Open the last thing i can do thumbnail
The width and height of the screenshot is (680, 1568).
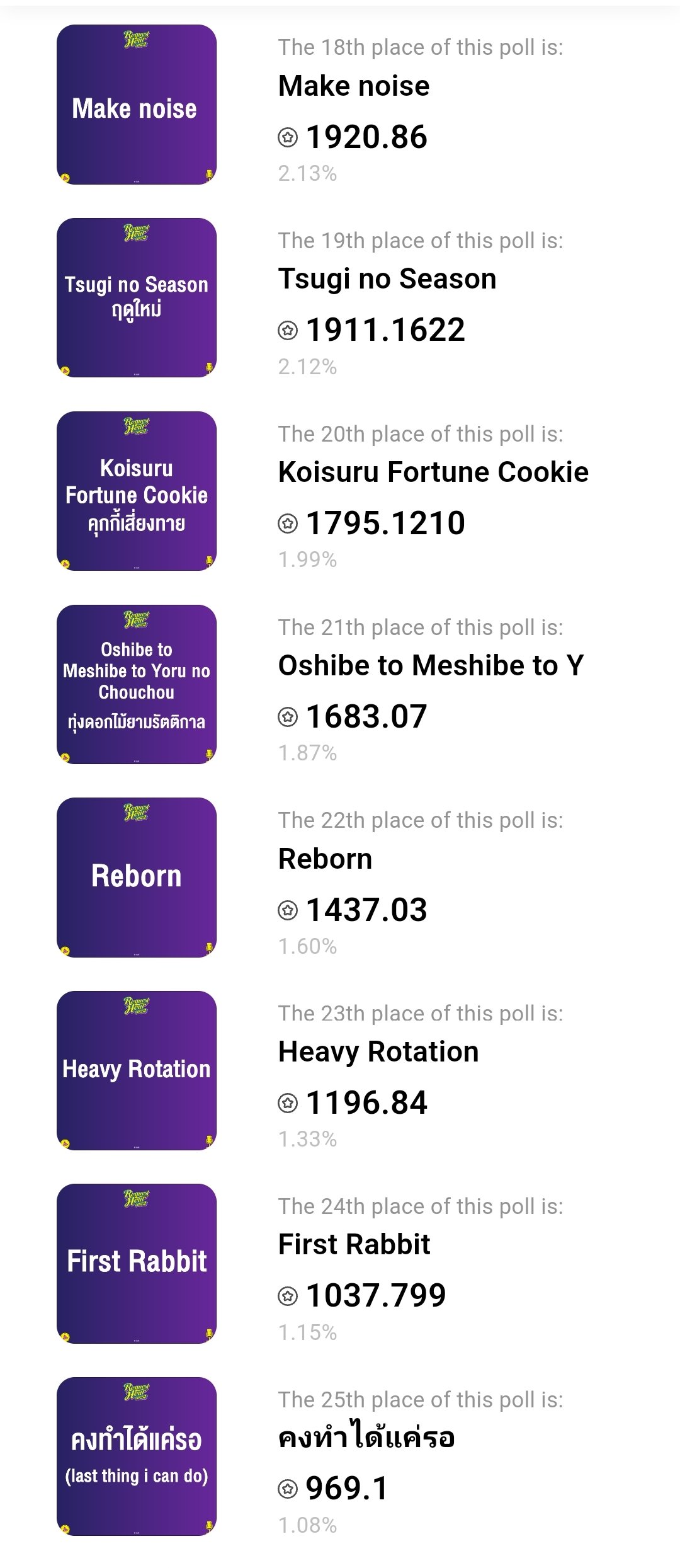pyautogui.click(x=137, y=1457)
